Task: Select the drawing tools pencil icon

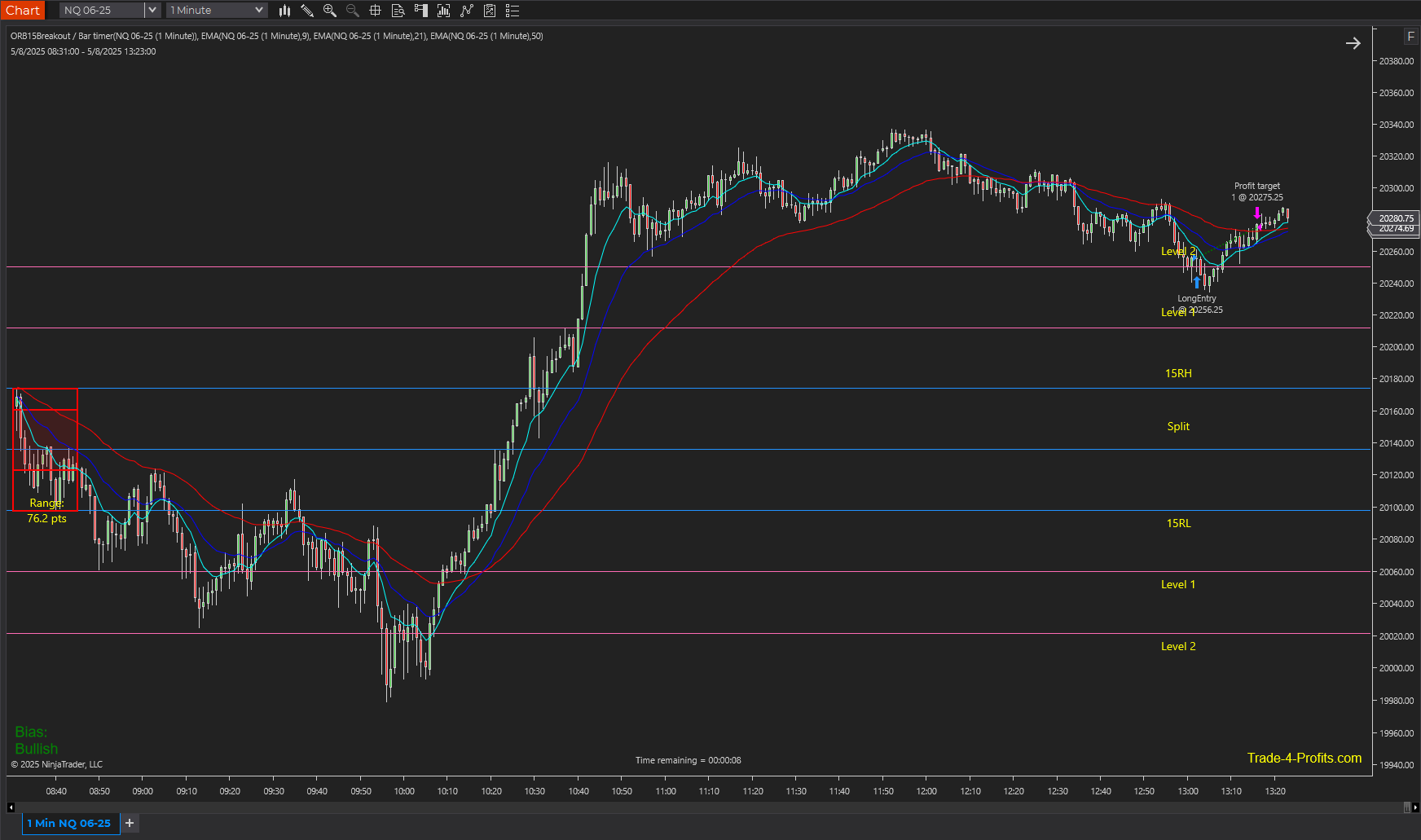Action: tap(307, 11)
